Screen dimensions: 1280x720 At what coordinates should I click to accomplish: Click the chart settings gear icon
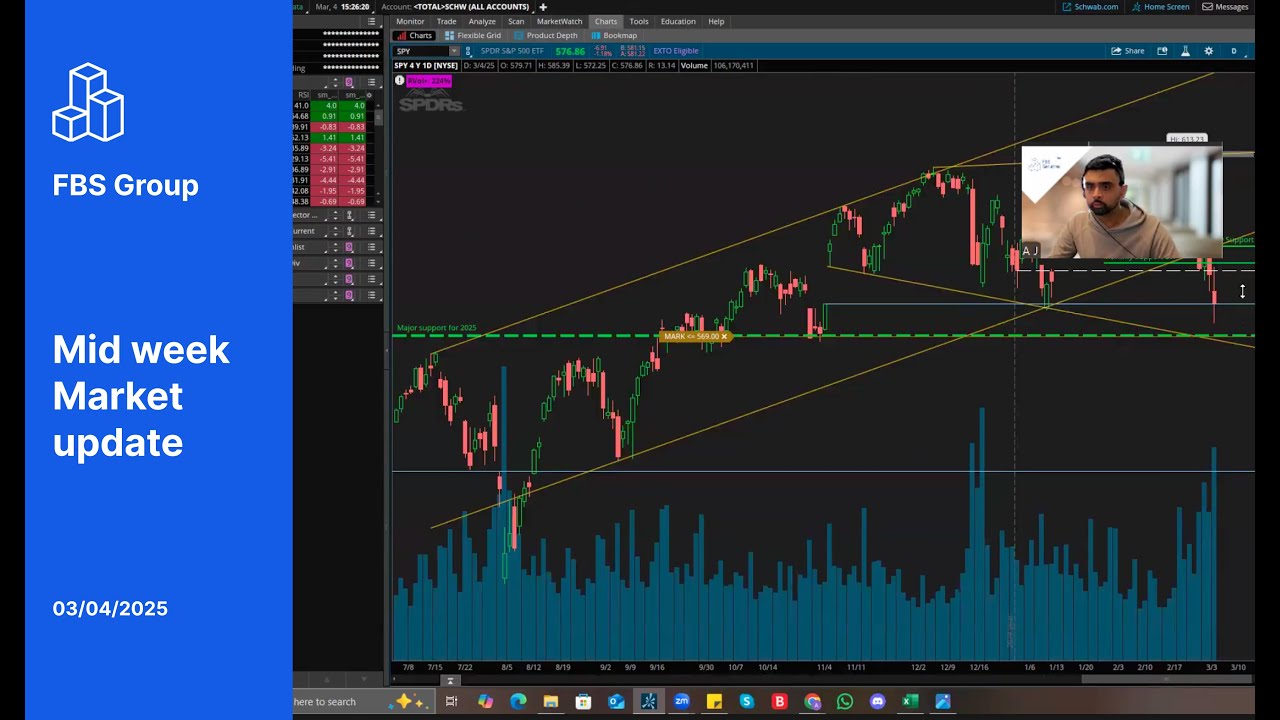pyautogui.click(x=1208, y=51)
